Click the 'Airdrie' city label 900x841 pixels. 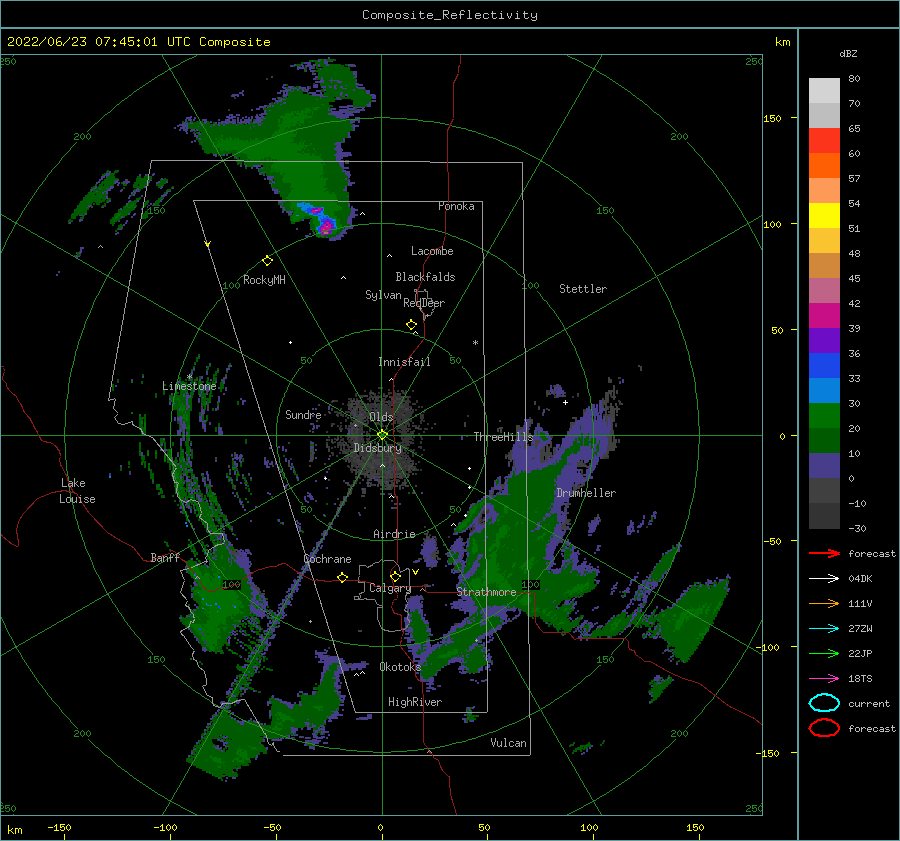pos(394,534)
